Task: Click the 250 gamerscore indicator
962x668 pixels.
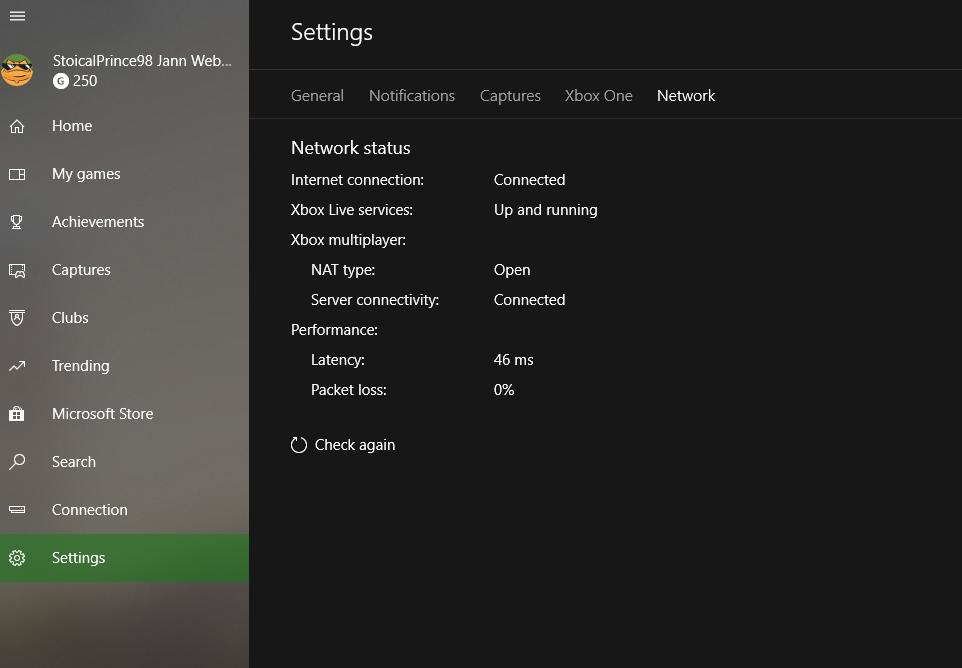Action: click(x=76, y=81)
